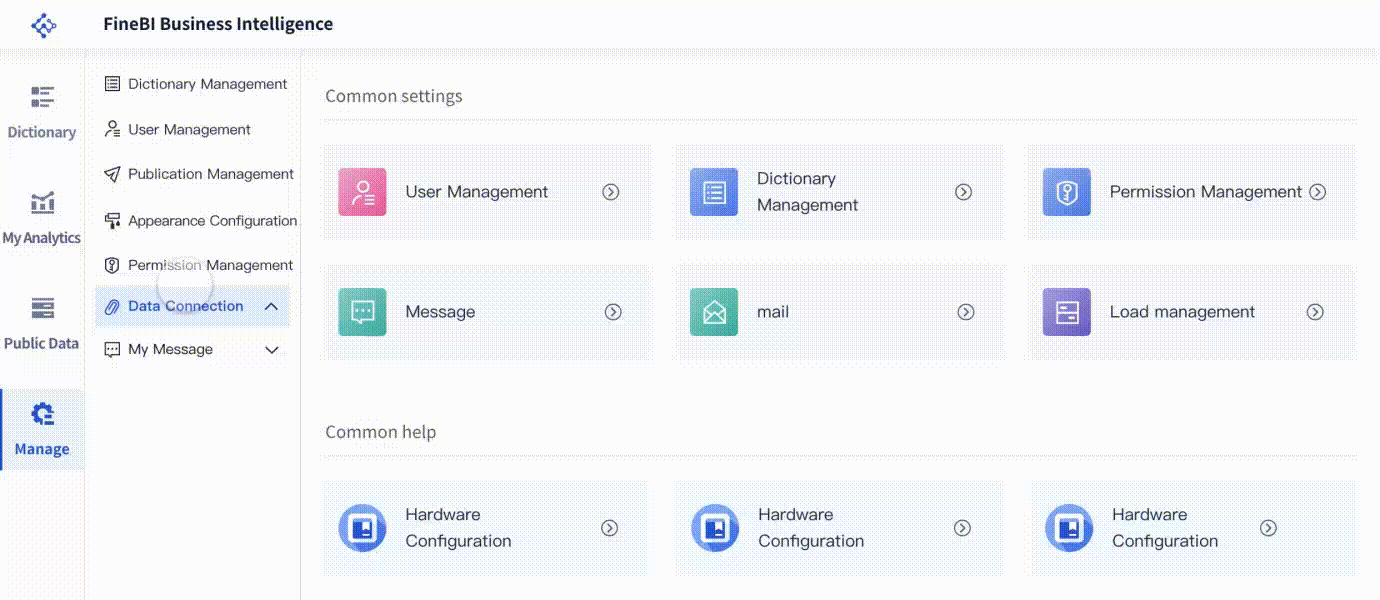Click the arrow on User Management card
1380x600 pixels.
tap(611, 192)
